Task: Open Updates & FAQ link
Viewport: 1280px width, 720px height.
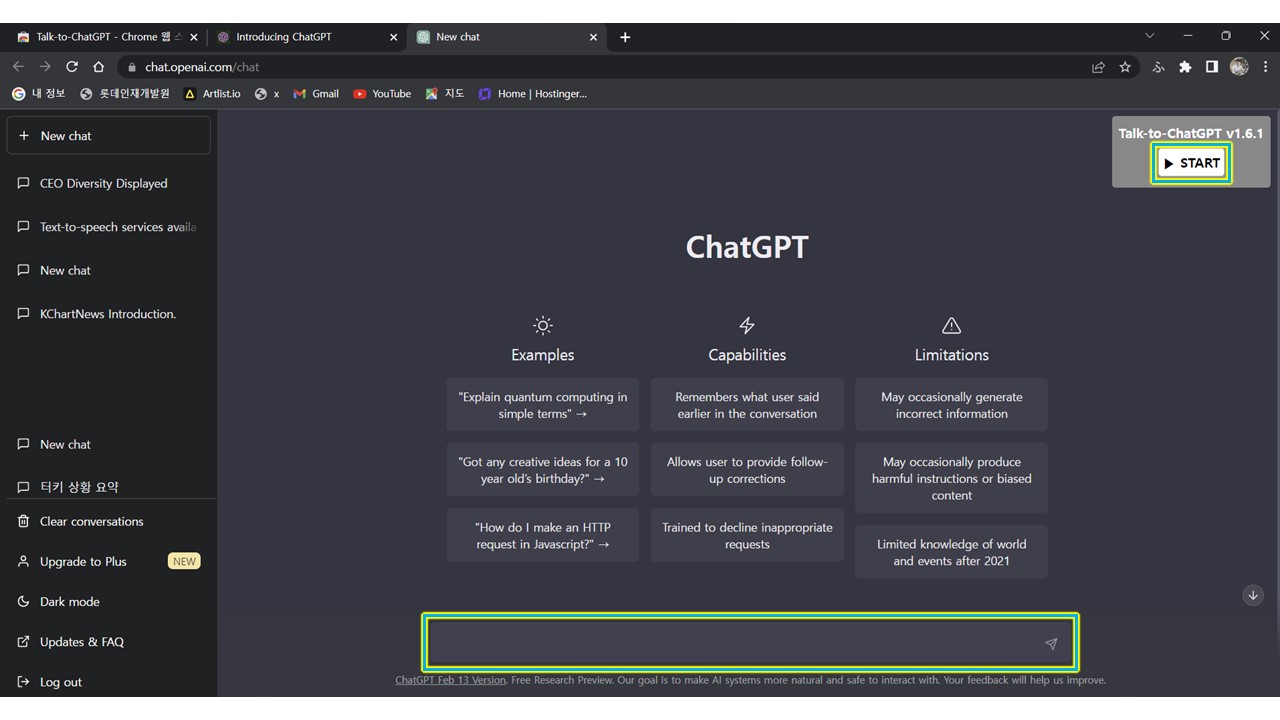Action: tap(109, 642)
